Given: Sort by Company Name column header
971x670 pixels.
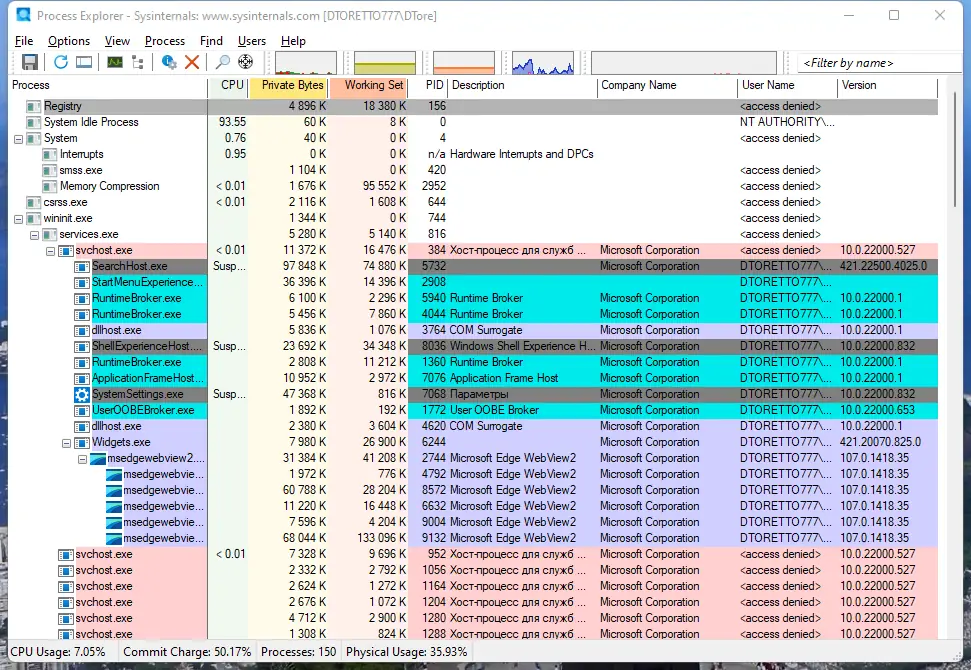Looking at the screenshot, I should (x=668, y=85).
